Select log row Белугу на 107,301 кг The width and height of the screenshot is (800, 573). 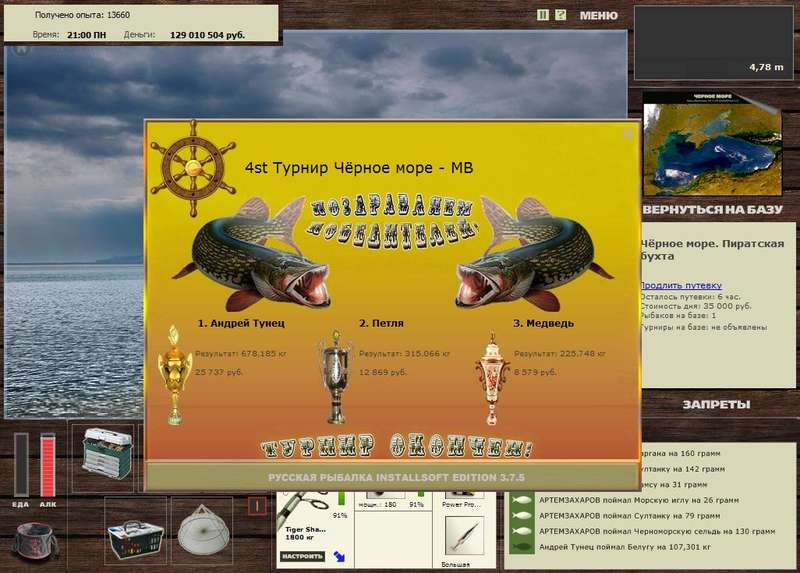624,547
